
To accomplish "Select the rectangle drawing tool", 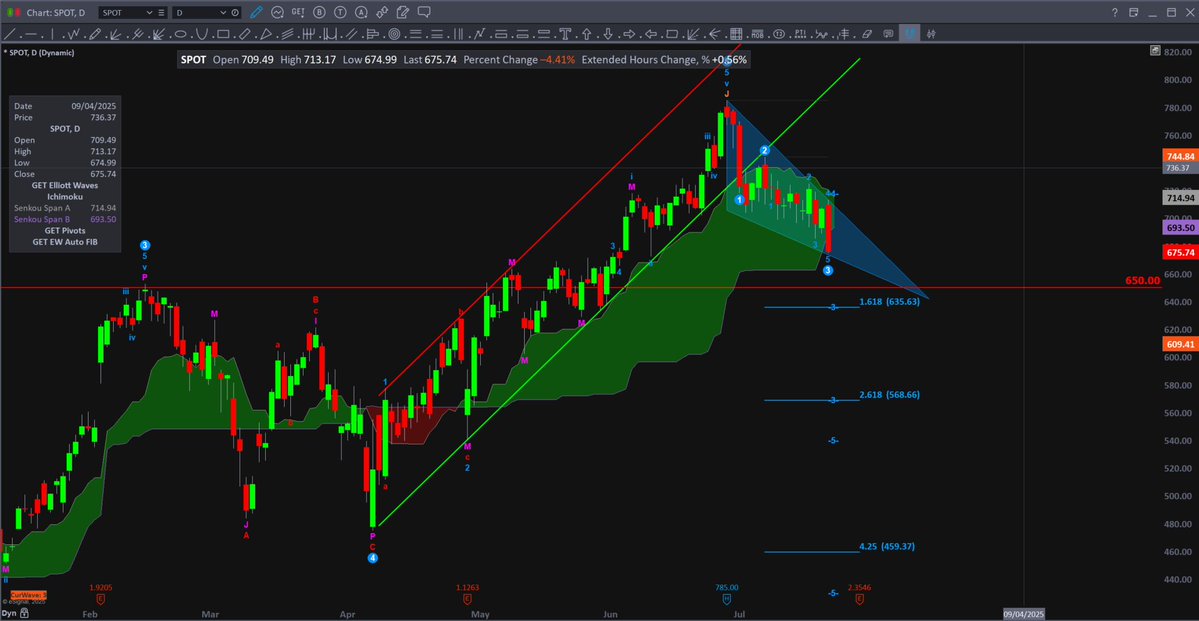I will pyautogui.click(x=223, y=34).
